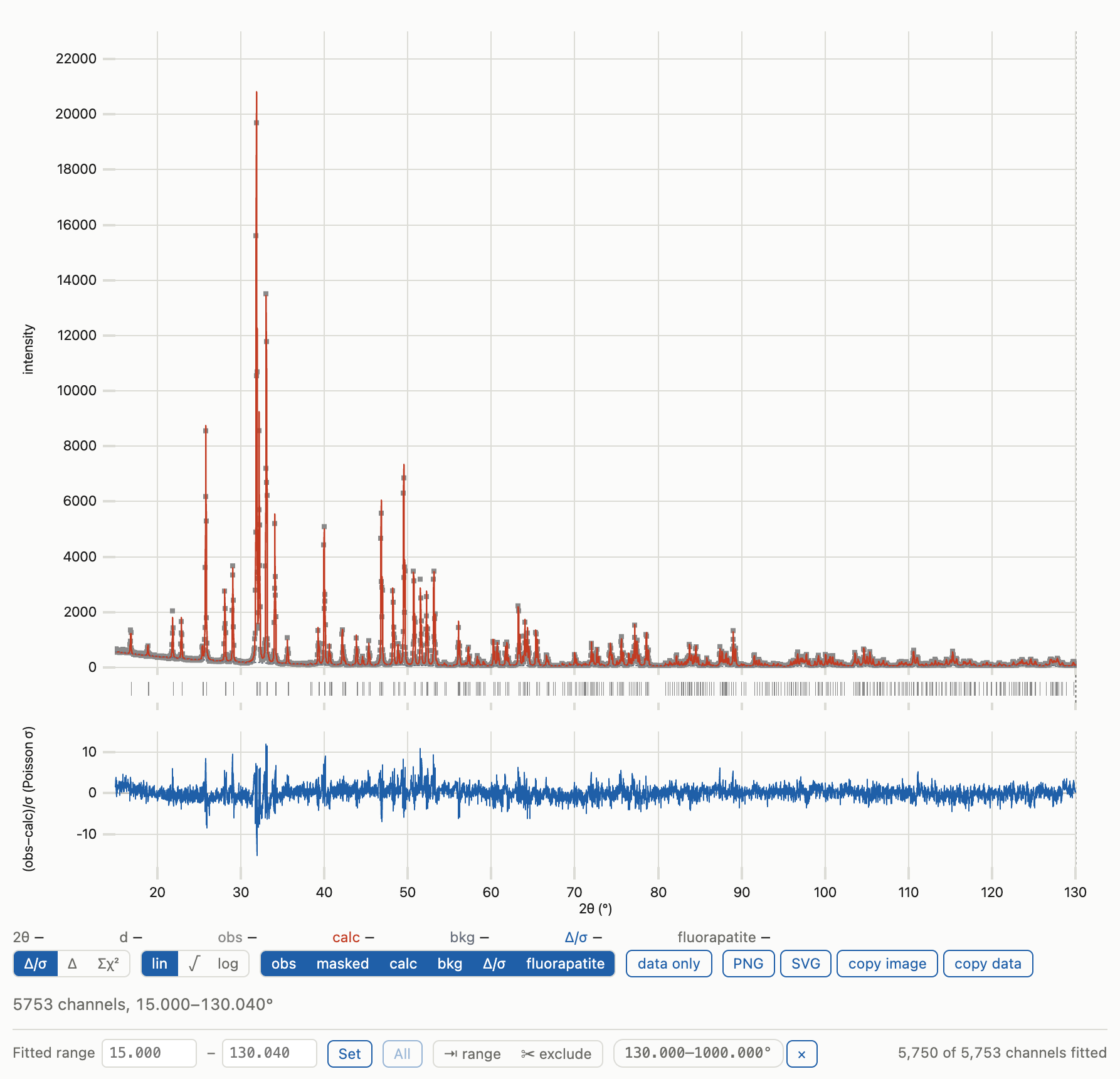This screenshot has height=1079, width=1120.
Task: Click the copy image button
Action: tap(887, 964)
